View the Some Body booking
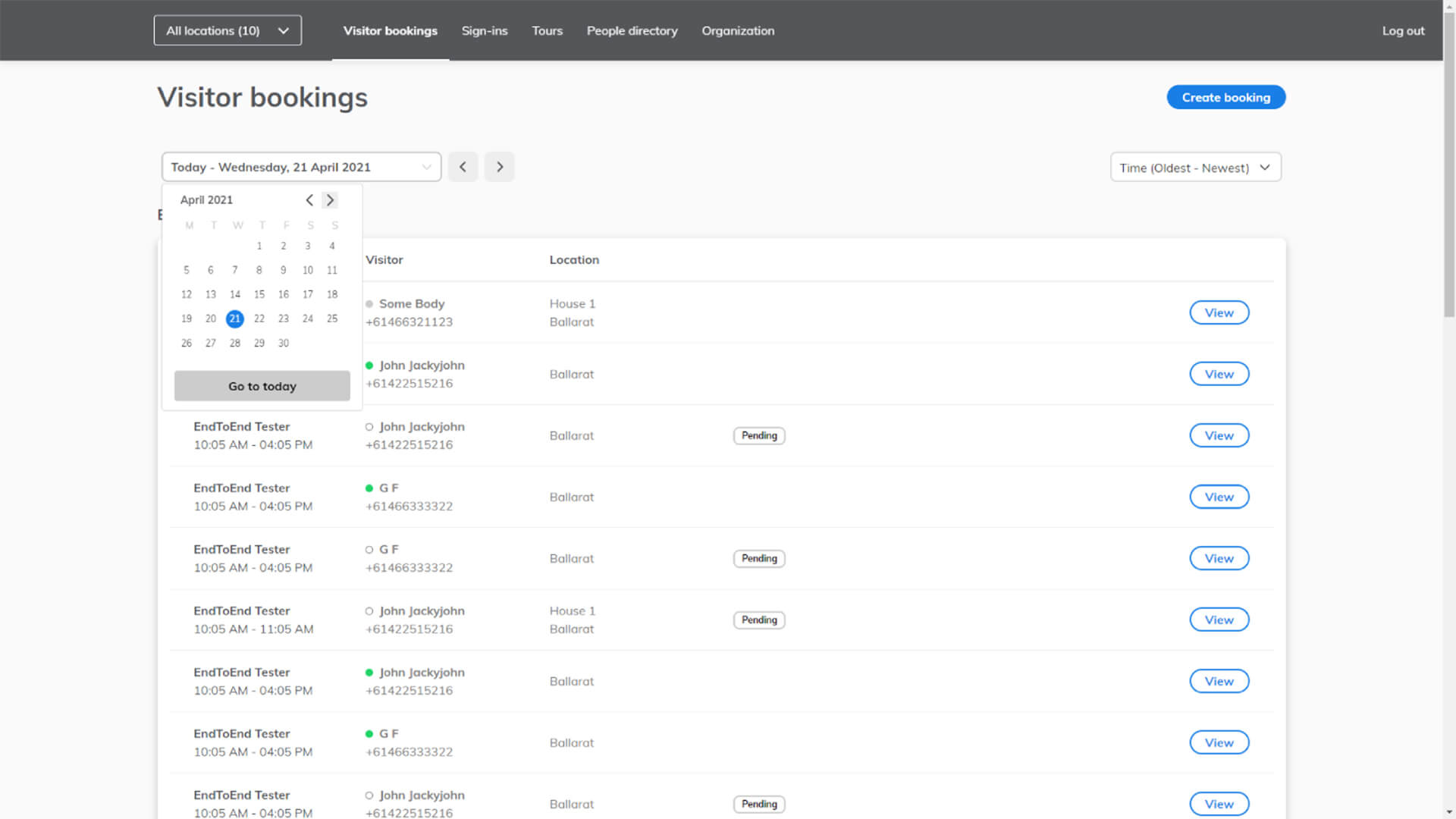Screen dimensions: 1456x819 point(1219,312)
